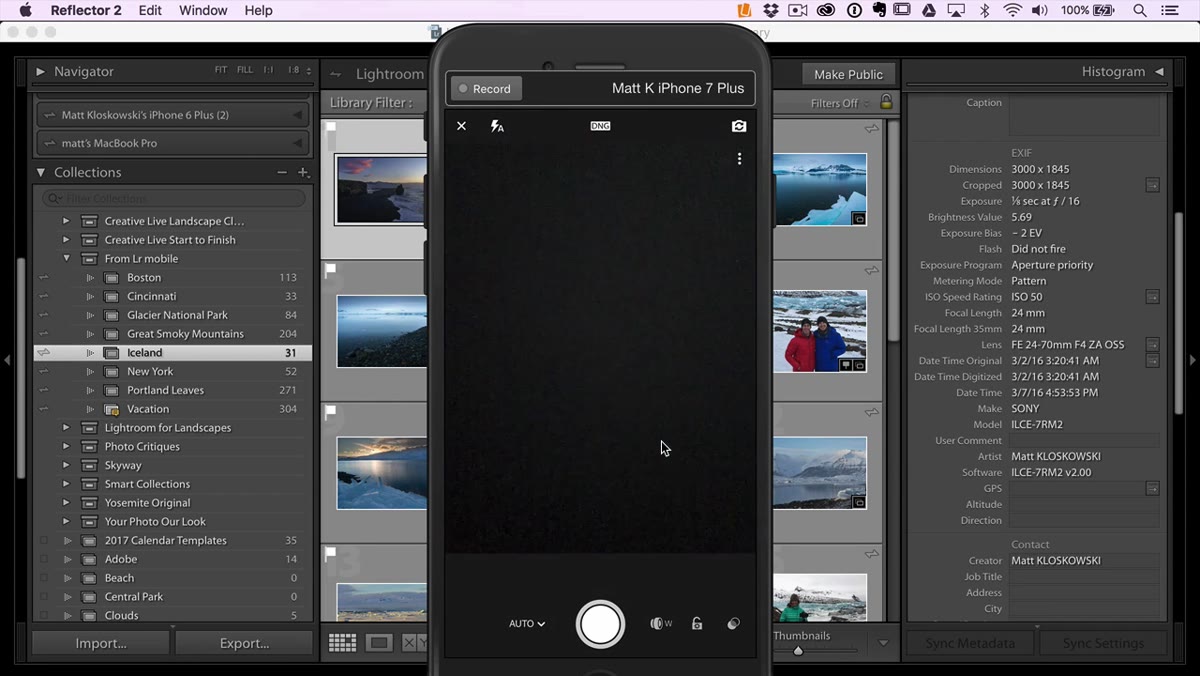Collapse the Collections panel
Image resolution: width=1200 pixels, height=676 pixels.
(x=41, y=172)
